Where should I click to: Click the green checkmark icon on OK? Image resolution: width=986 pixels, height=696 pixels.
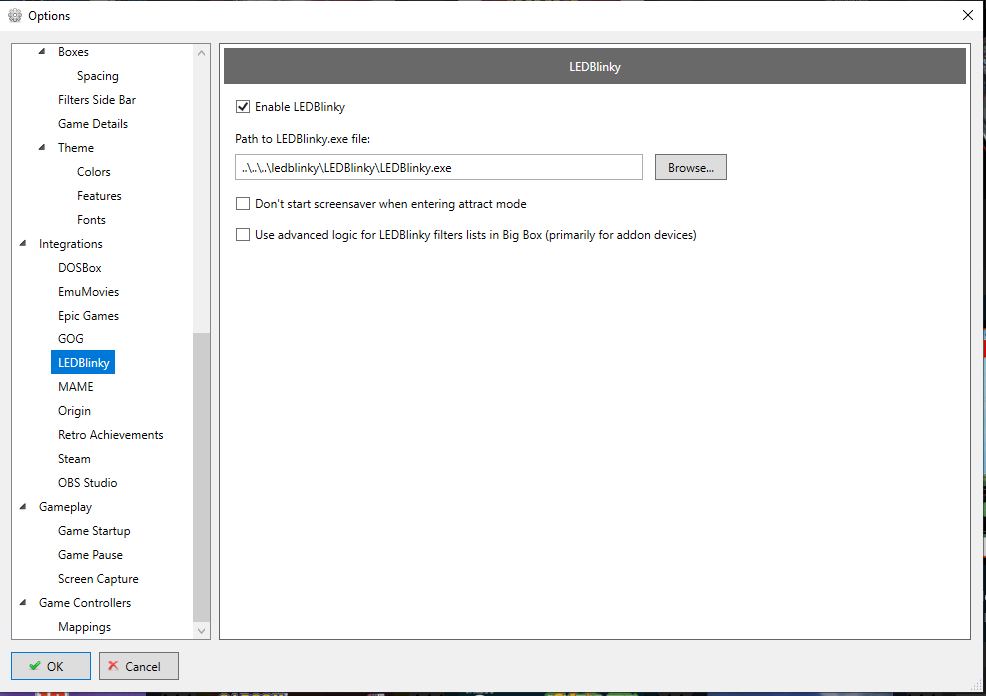(x=35, y=665)
